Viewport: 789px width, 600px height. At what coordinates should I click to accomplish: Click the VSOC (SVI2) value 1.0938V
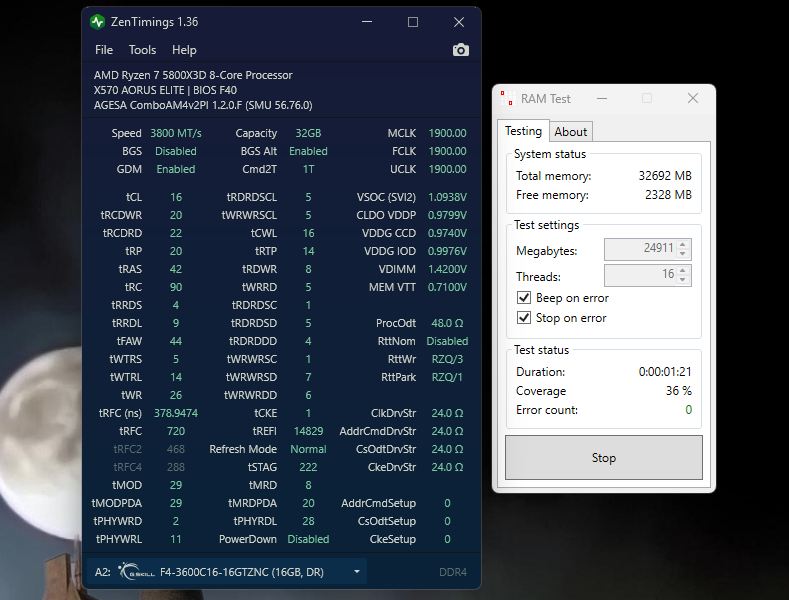[x=447, y=197]
